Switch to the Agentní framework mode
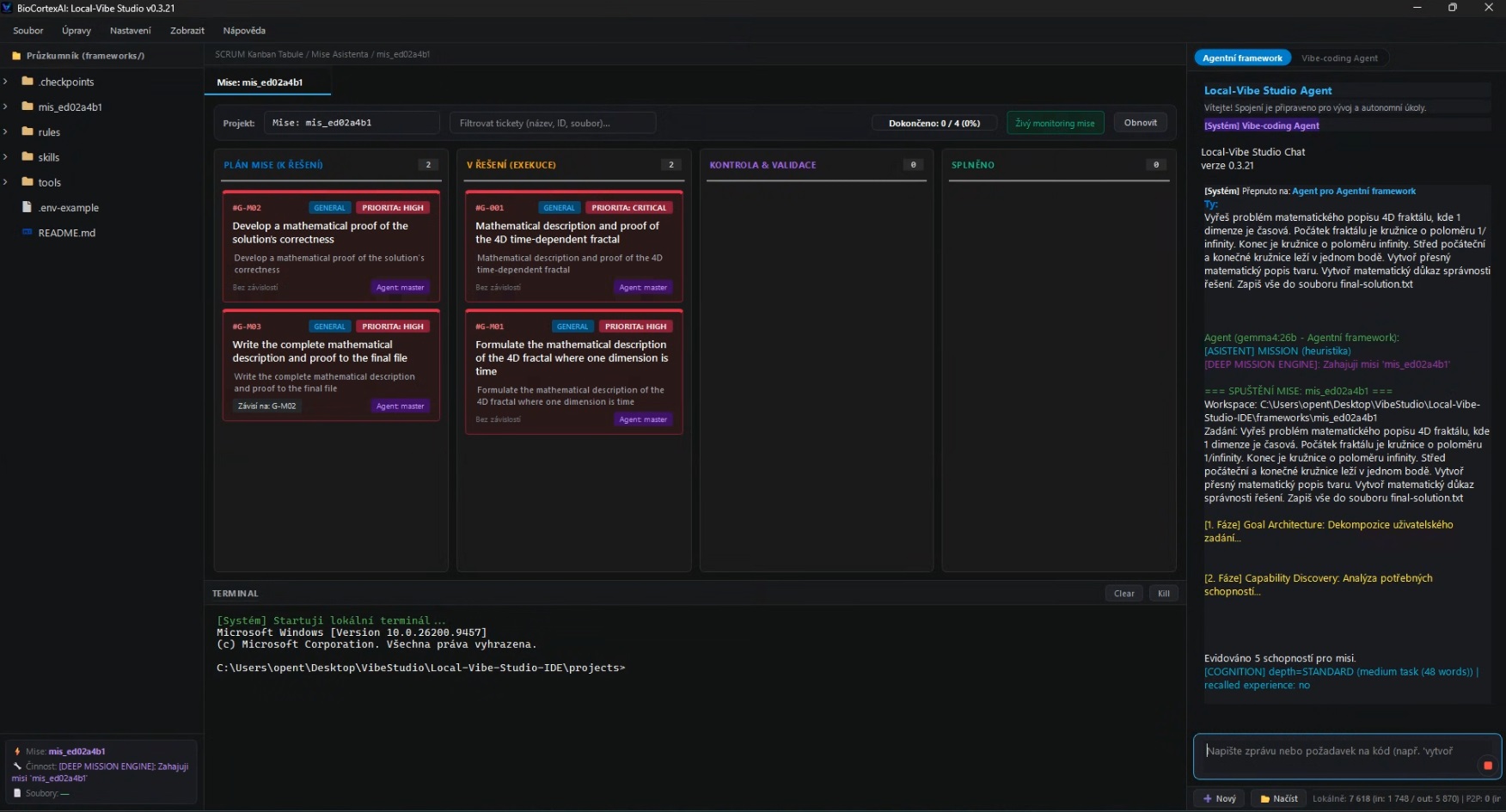This screenshot has height=812, width=1506. pos(1242,58)
